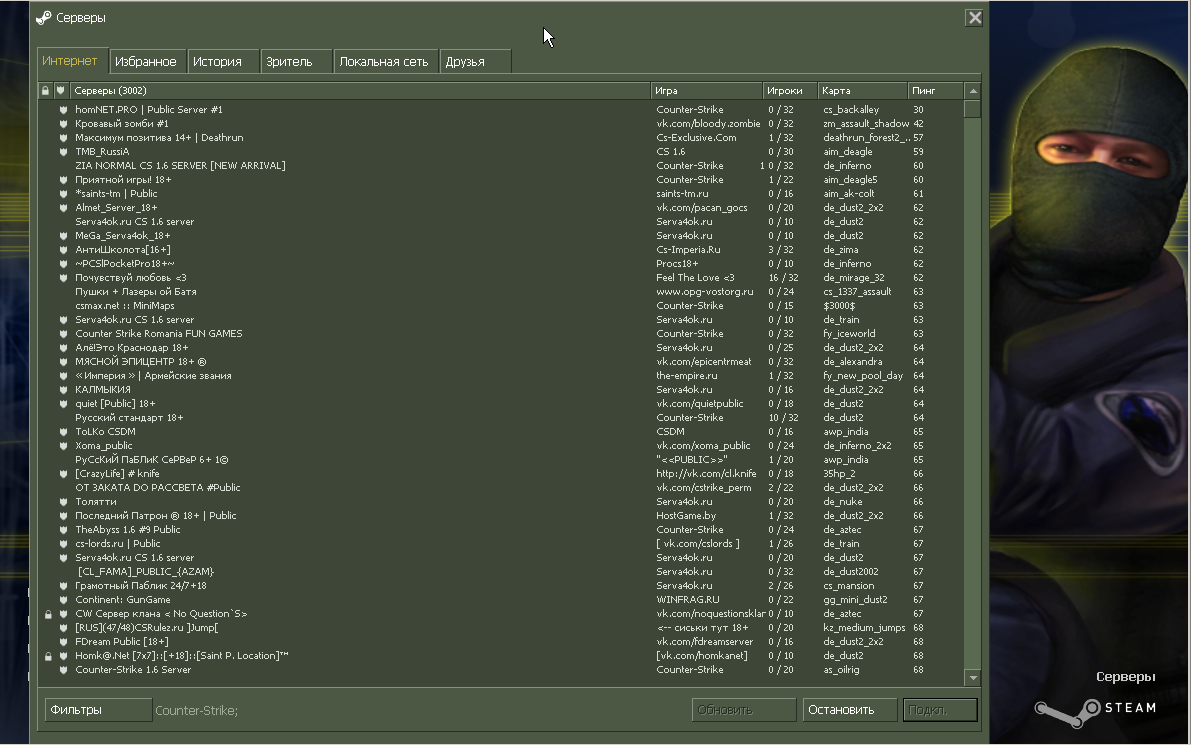The width and height of the screenshot is (1191, 746).
Task: Click the Steam icon in the title bar
Action: (44, 17)
